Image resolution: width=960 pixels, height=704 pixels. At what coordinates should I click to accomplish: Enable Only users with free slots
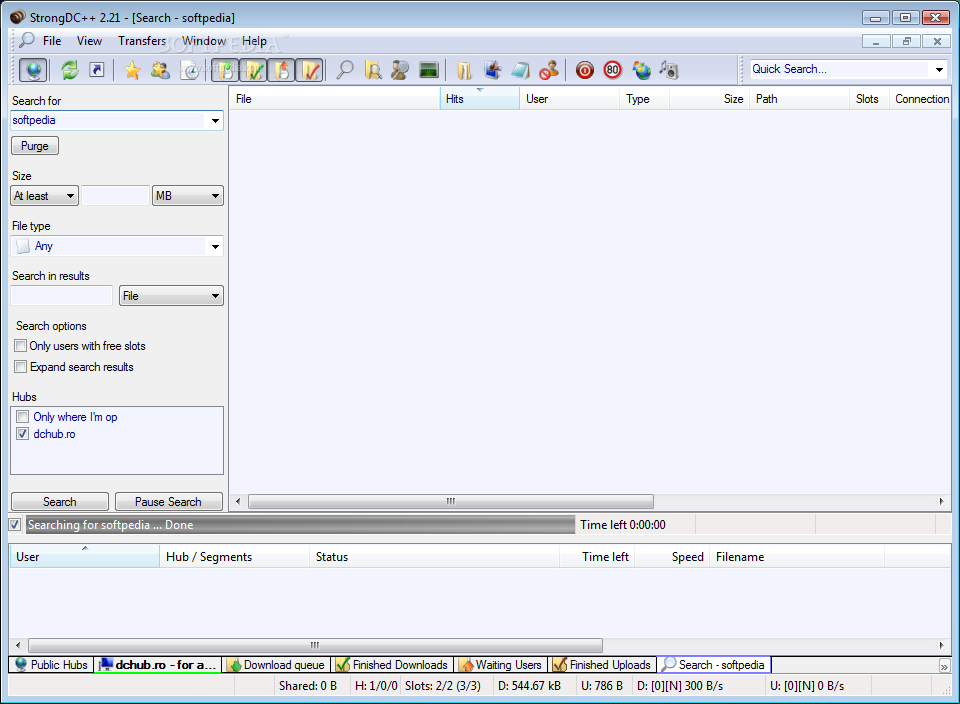pos(21,346)
